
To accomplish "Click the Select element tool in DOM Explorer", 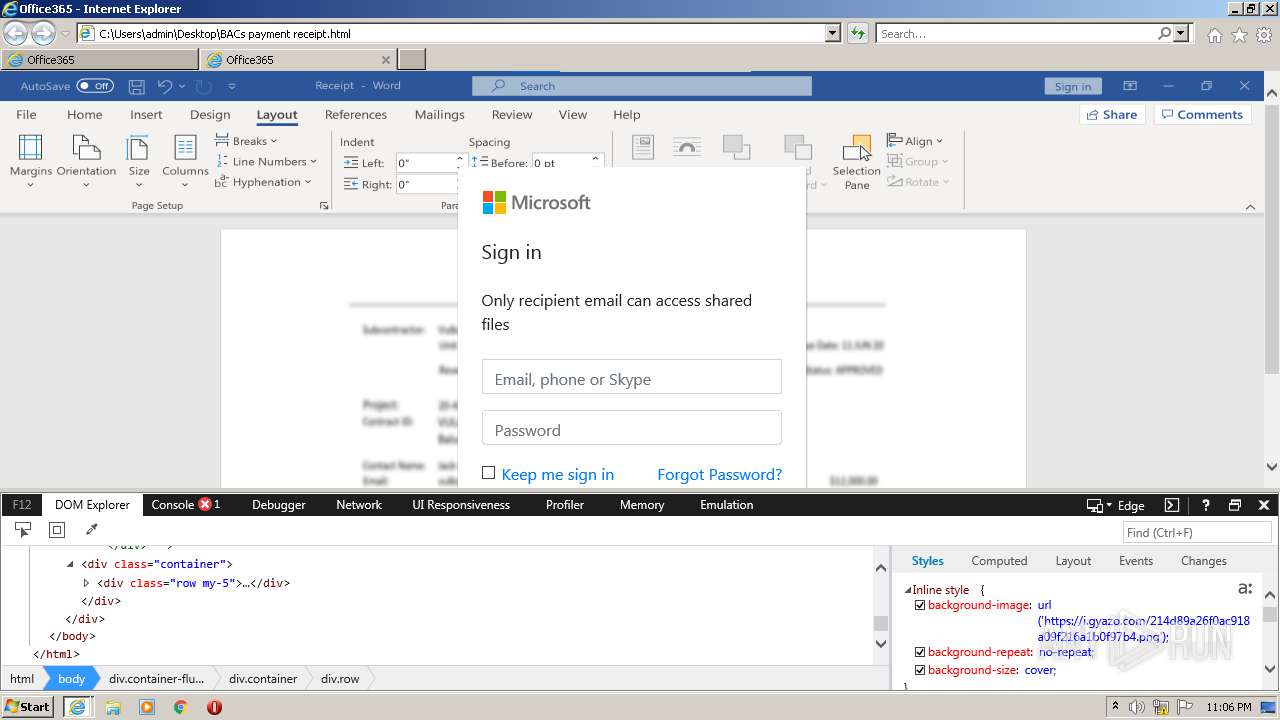I will (23, 530).
